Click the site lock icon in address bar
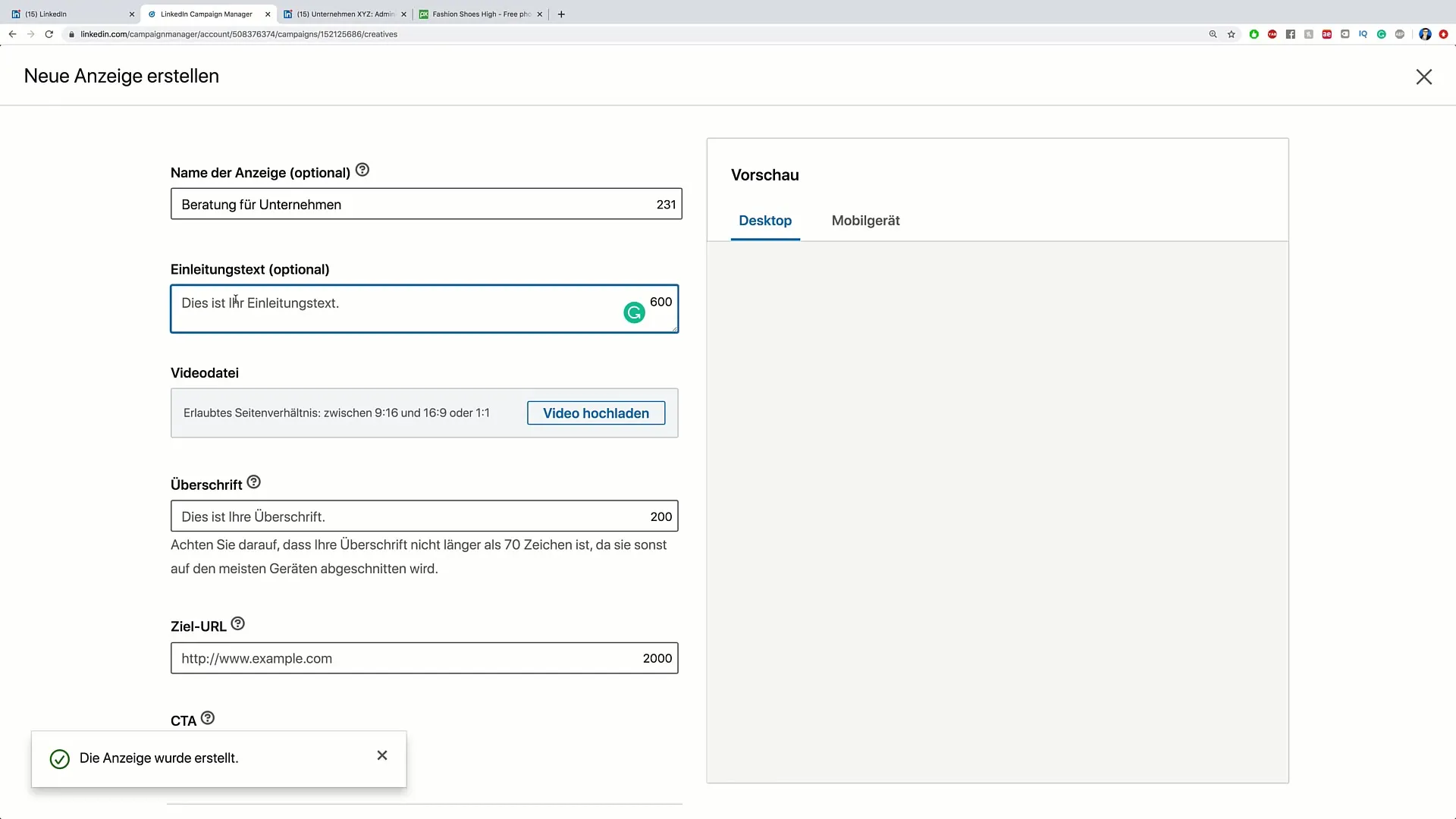Screen dimensions: 1456x819 [71, 34]
